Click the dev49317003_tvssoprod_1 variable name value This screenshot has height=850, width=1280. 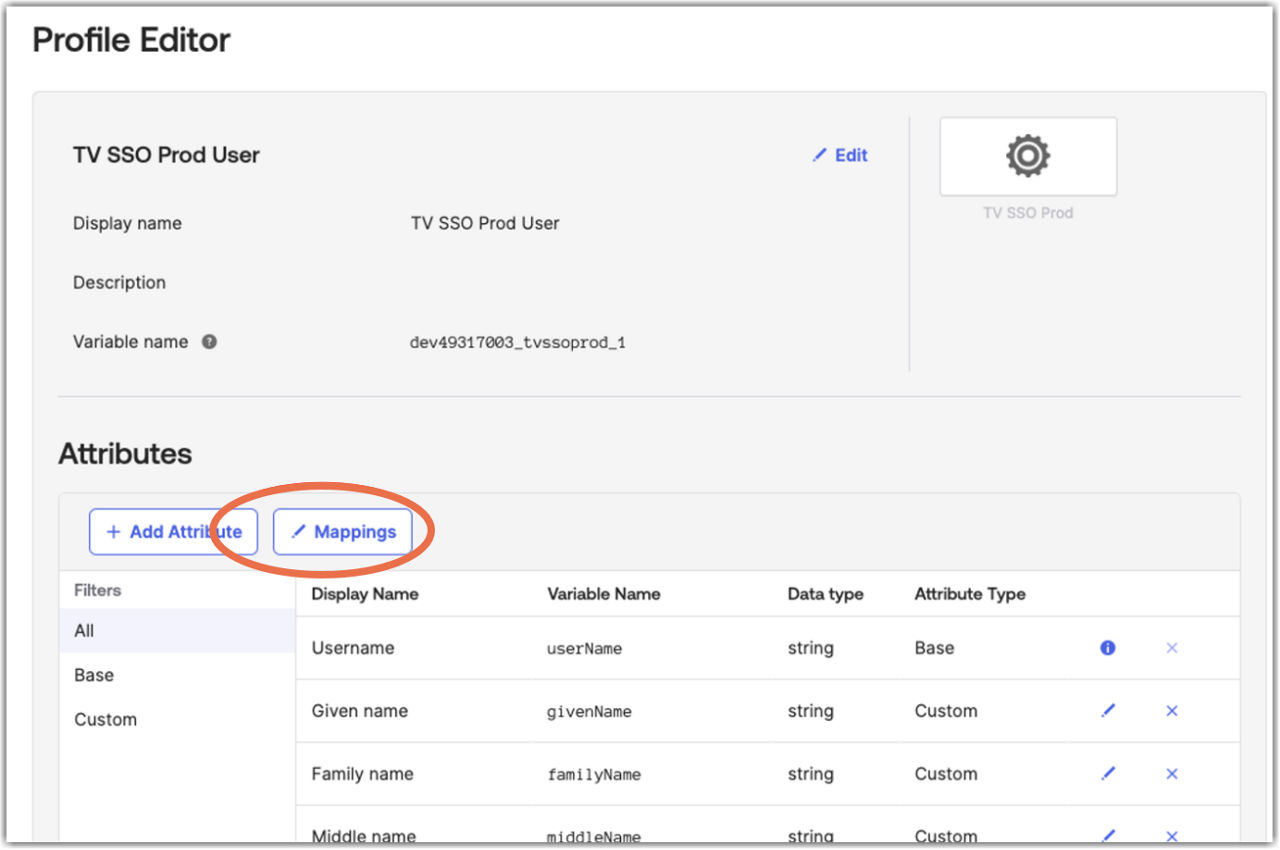point(518,343)
